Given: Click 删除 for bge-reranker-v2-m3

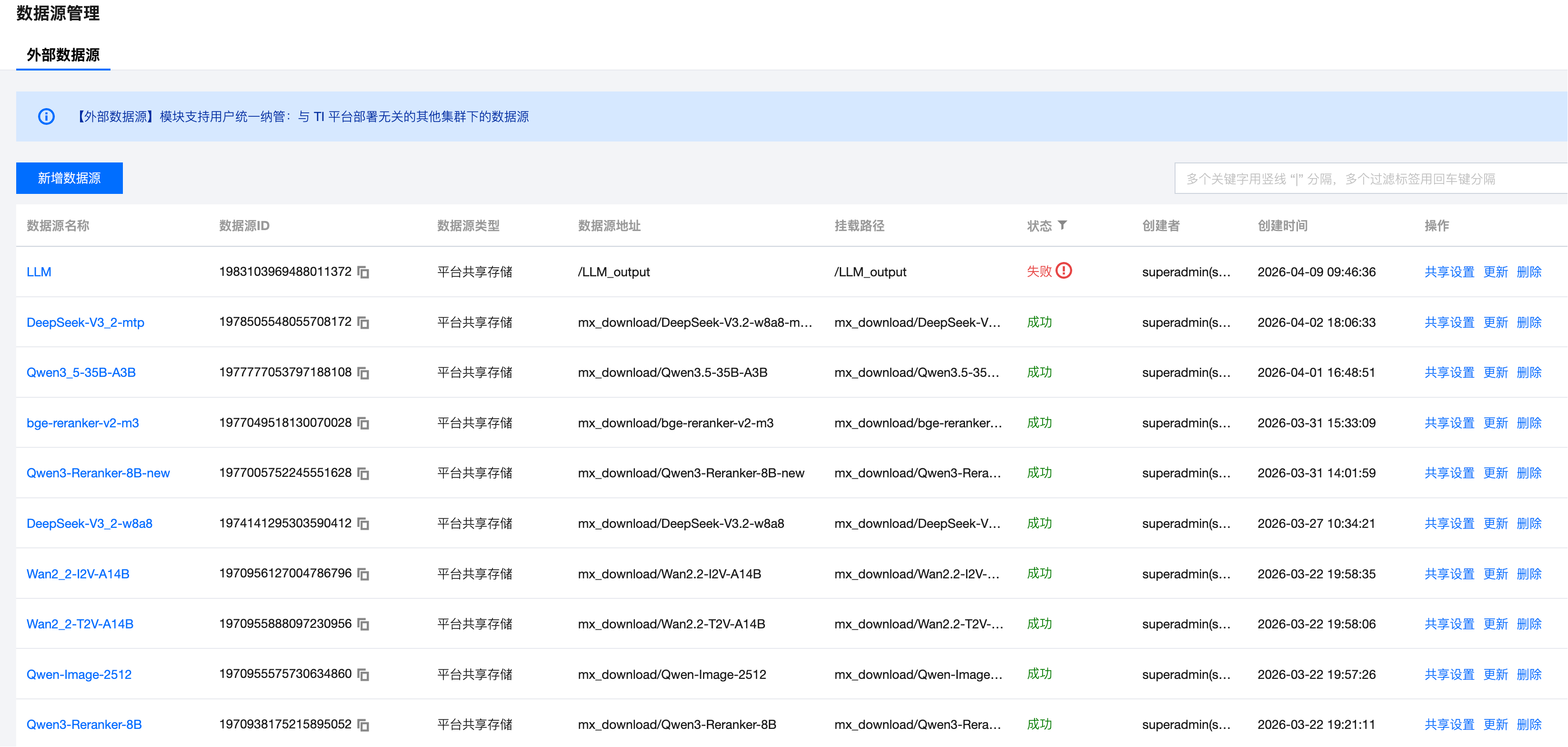Looking at the screenshot, I should tap(1529, 423).
